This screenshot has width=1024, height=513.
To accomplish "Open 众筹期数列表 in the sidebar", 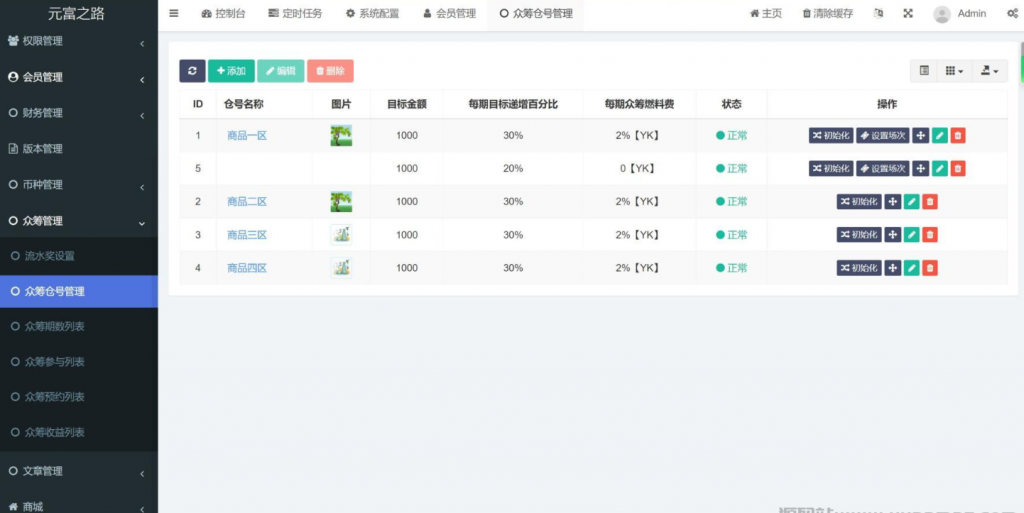I will tap(78, 326).
